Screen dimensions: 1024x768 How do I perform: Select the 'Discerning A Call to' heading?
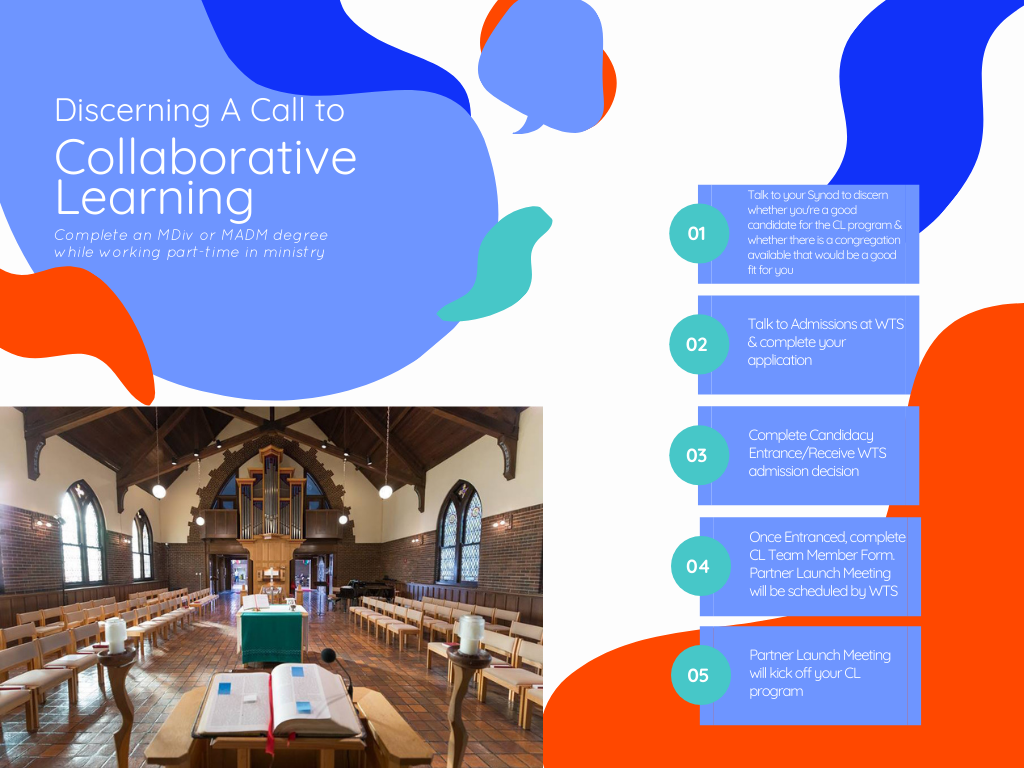pos(199,110)
